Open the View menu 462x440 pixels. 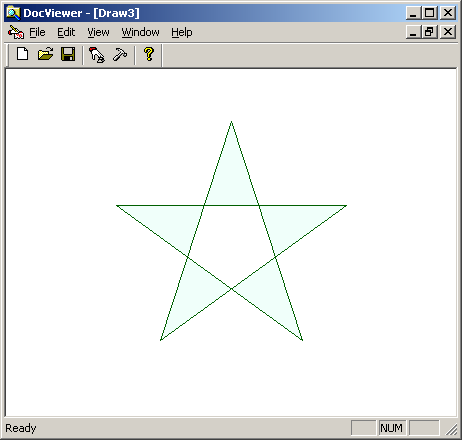coord(98,32)
